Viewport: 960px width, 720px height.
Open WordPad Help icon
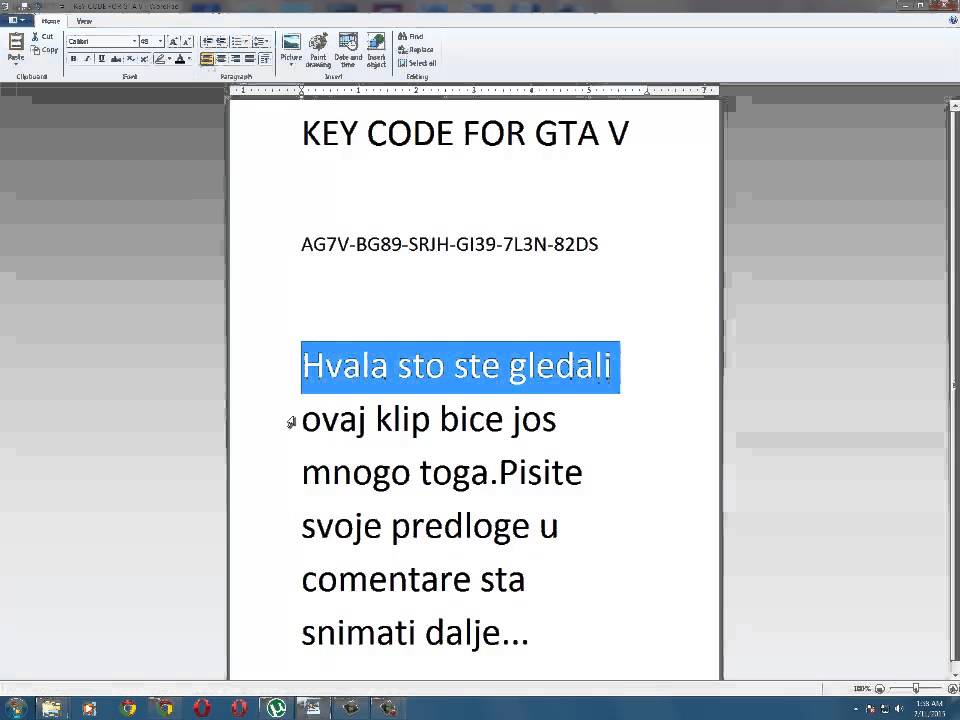point(953,20)
